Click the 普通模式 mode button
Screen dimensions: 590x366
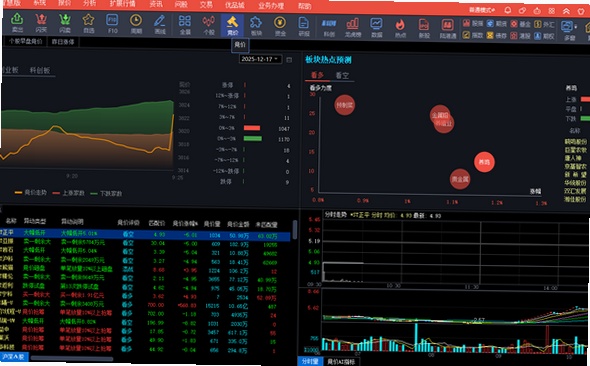click(x=482, y=10)
